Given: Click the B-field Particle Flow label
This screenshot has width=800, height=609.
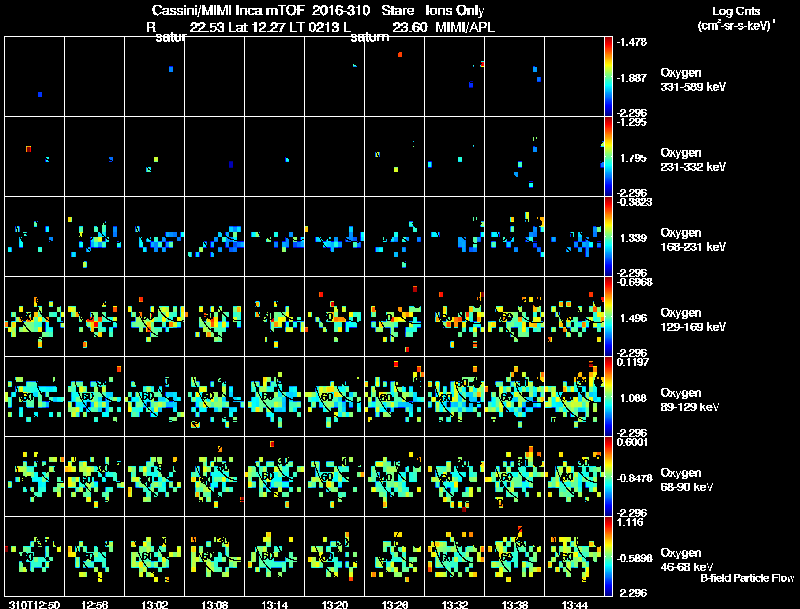Looking at the screenshot, I should 747,578.
